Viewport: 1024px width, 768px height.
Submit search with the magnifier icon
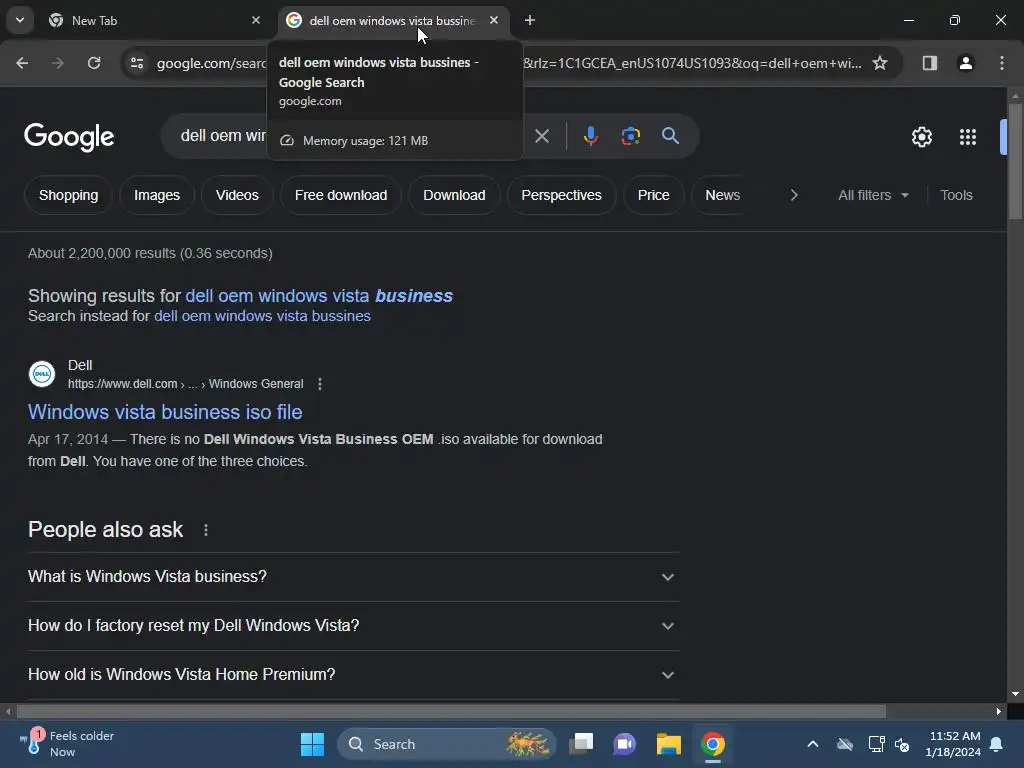coord(670,136)
